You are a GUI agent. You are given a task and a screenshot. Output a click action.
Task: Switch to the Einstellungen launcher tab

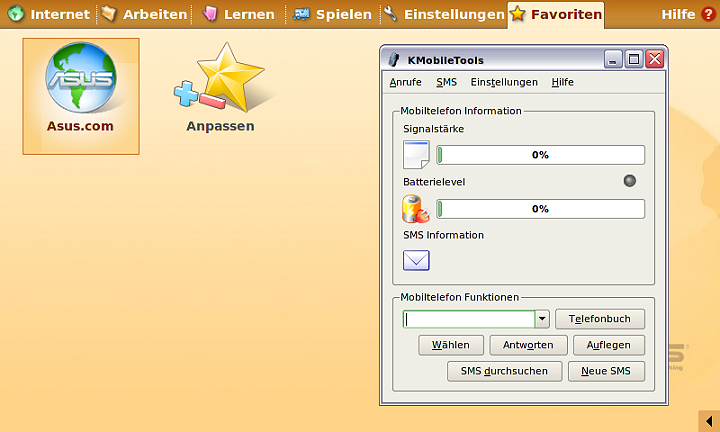tap(444, 14)
